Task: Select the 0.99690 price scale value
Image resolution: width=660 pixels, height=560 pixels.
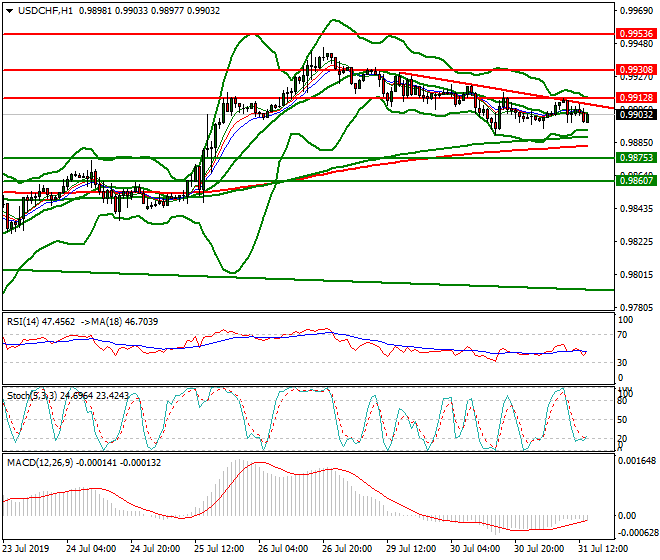Action: pos(636,11)
